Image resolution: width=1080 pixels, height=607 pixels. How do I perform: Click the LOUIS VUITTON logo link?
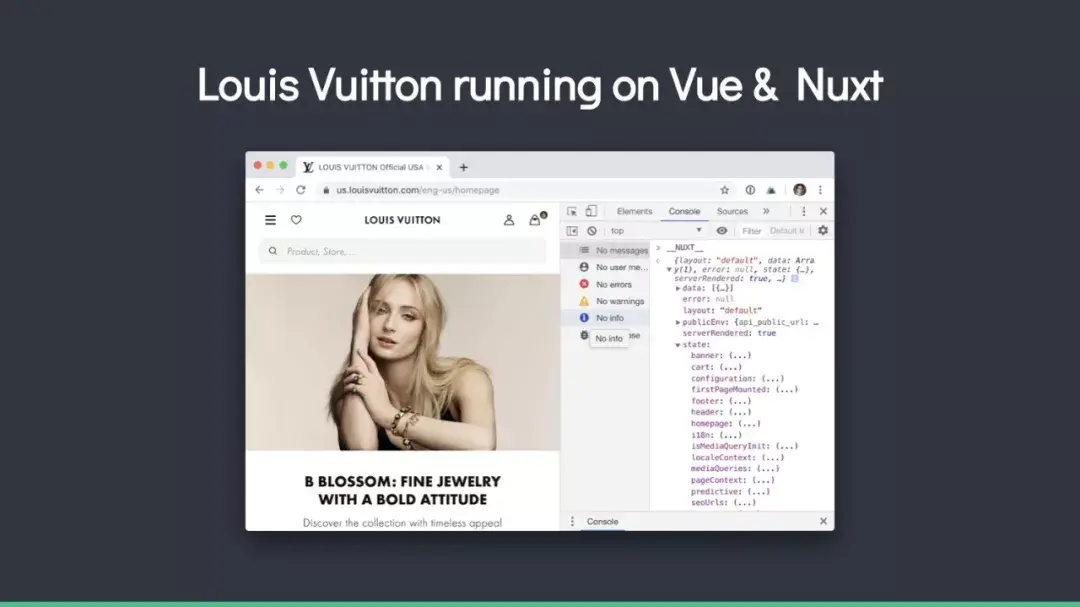[x=402, y=220]
